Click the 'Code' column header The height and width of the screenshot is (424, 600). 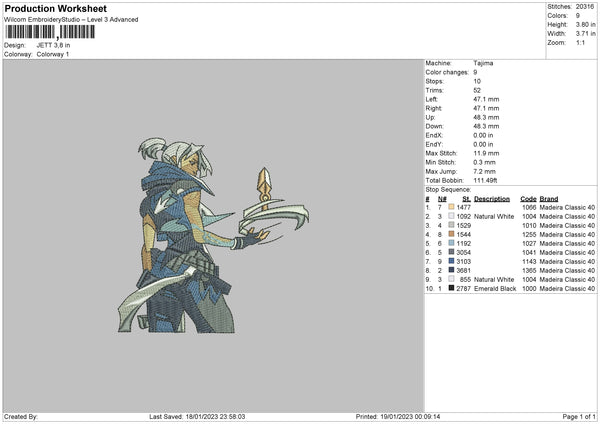[x=528, y=199]
